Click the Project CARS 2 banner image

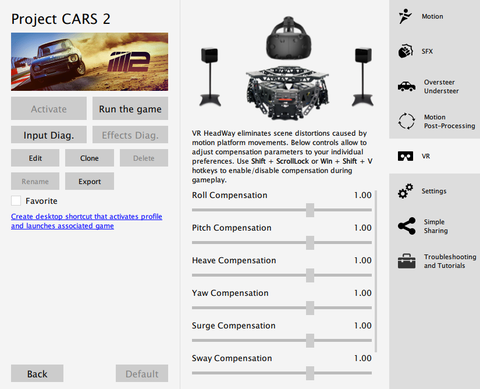click(x=89, y=62)
